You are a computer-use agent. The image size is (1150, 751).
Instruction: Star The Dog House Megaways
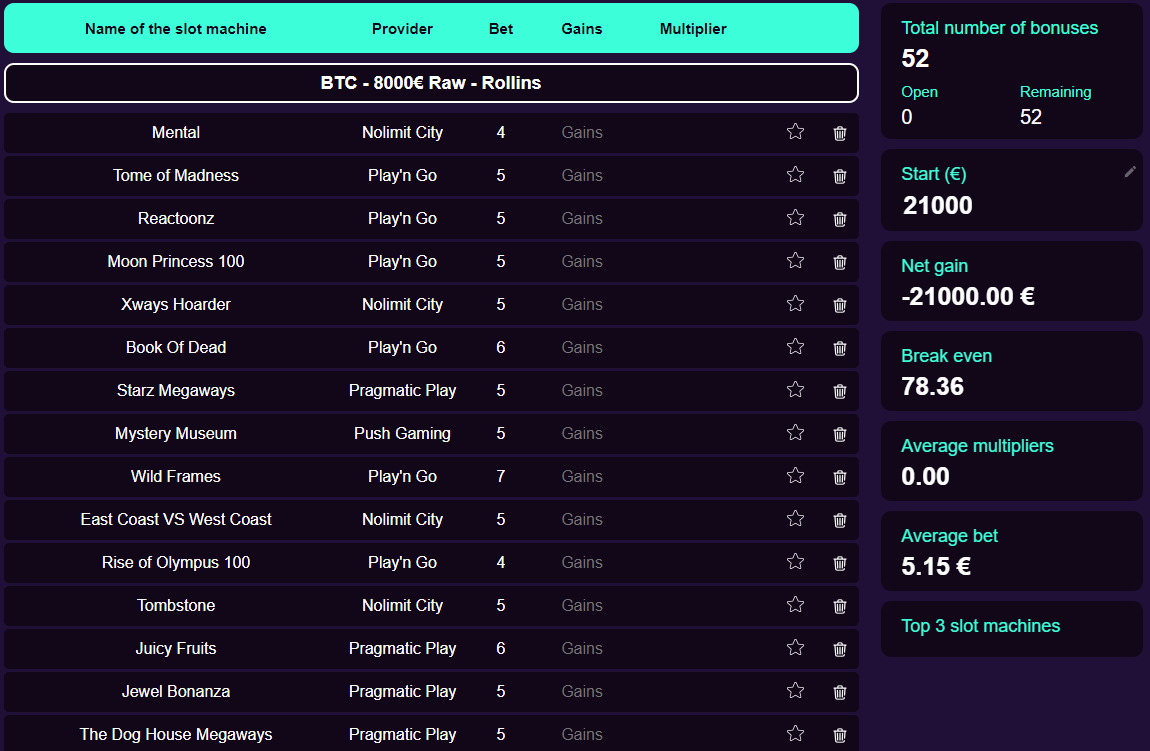click(x=796, y=734)
